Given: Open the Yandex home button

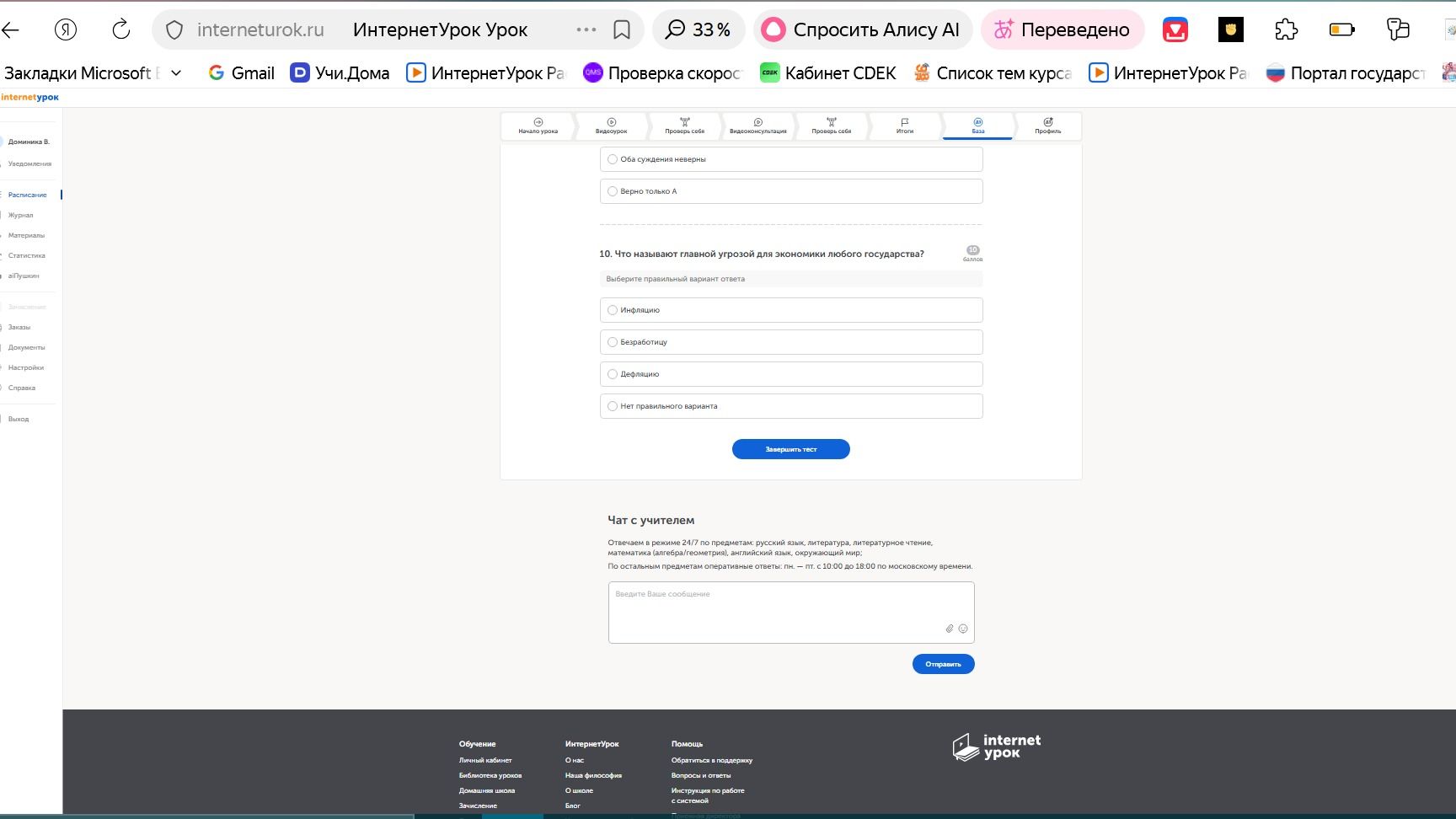Looking at the screenshot, I should (66, 30).
